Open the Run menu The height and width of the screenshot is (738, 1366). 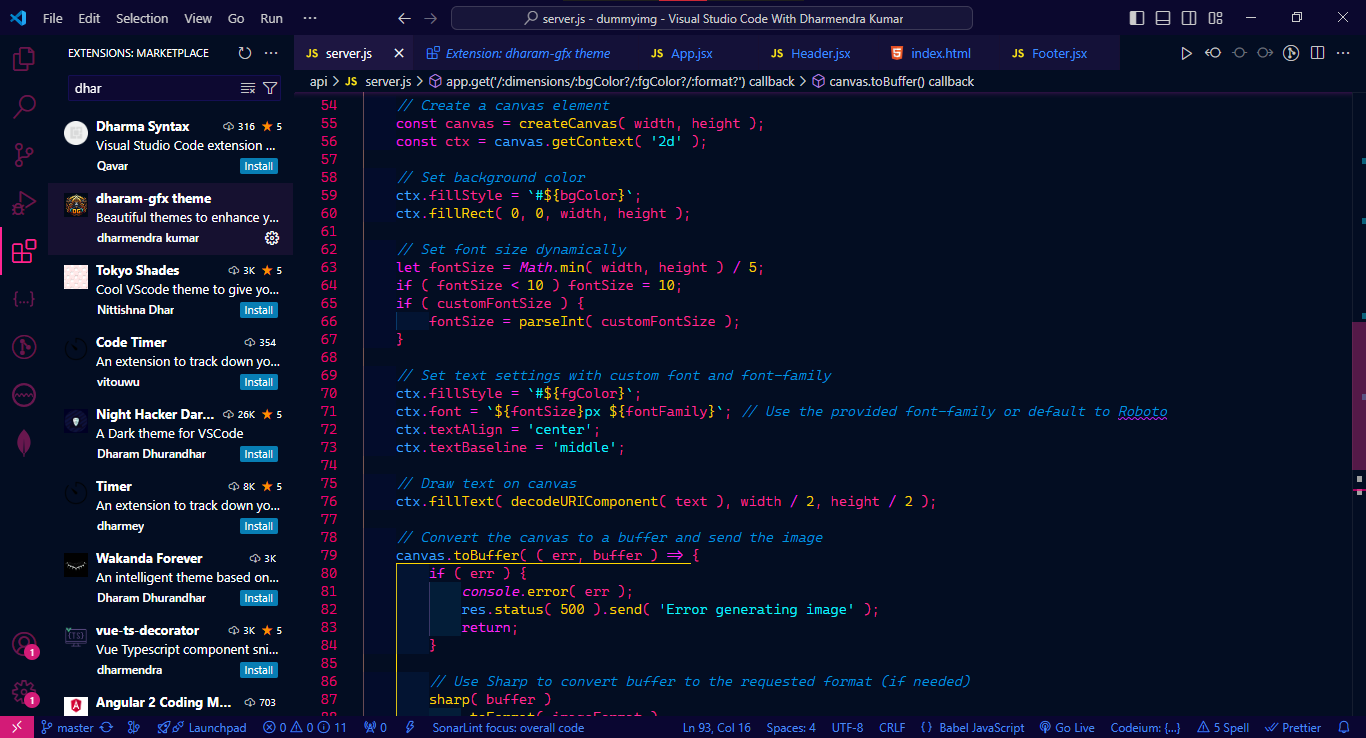coord(271,18)
